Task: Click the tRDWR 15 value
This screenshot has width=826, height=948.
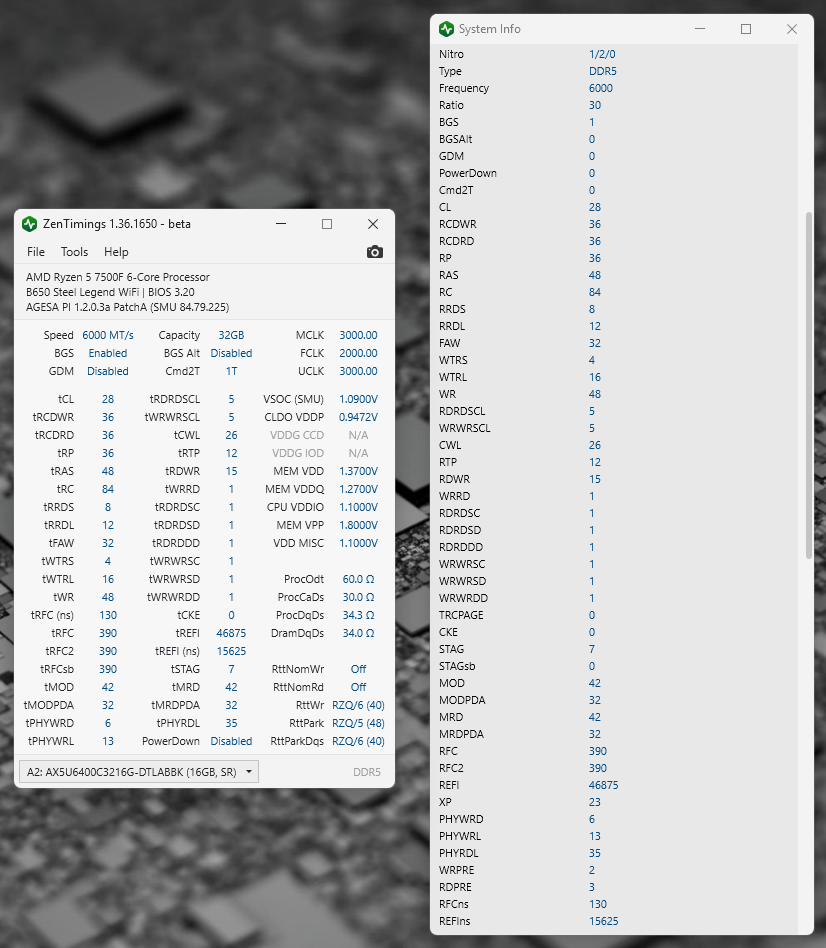Action: (231, 471)
